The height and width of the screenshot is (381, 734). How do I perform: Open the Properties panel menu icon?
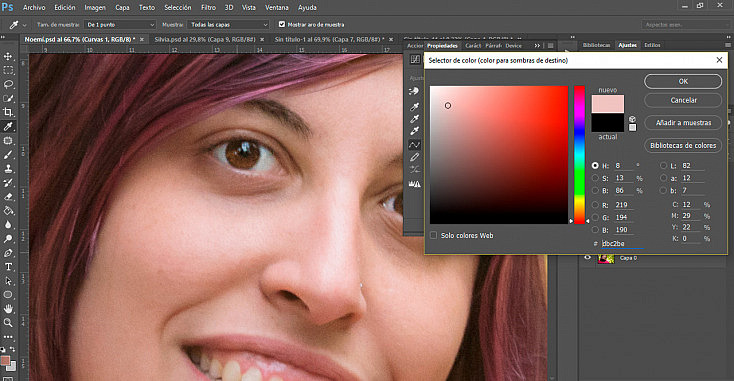point(550,45)
